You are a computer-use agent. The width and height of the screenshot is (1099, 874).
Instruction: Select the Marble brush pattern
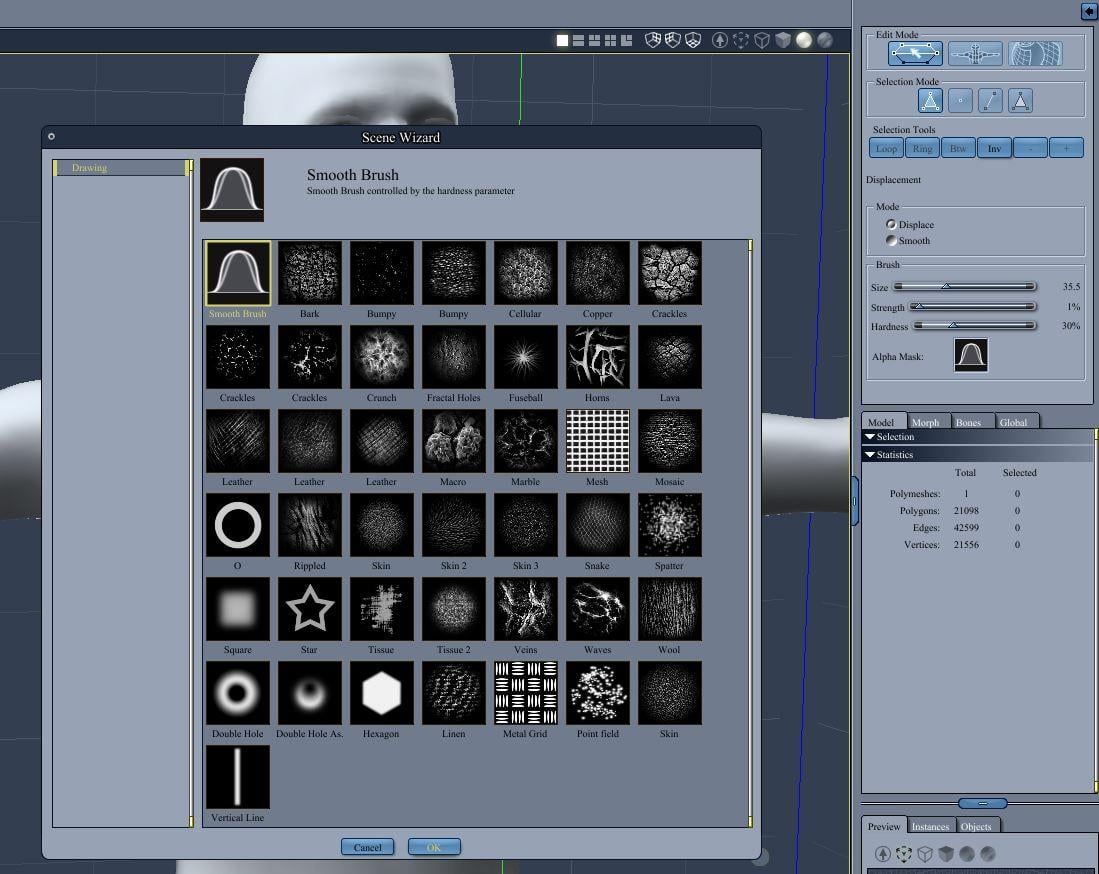pyautogui.click(x=526, y=441)
